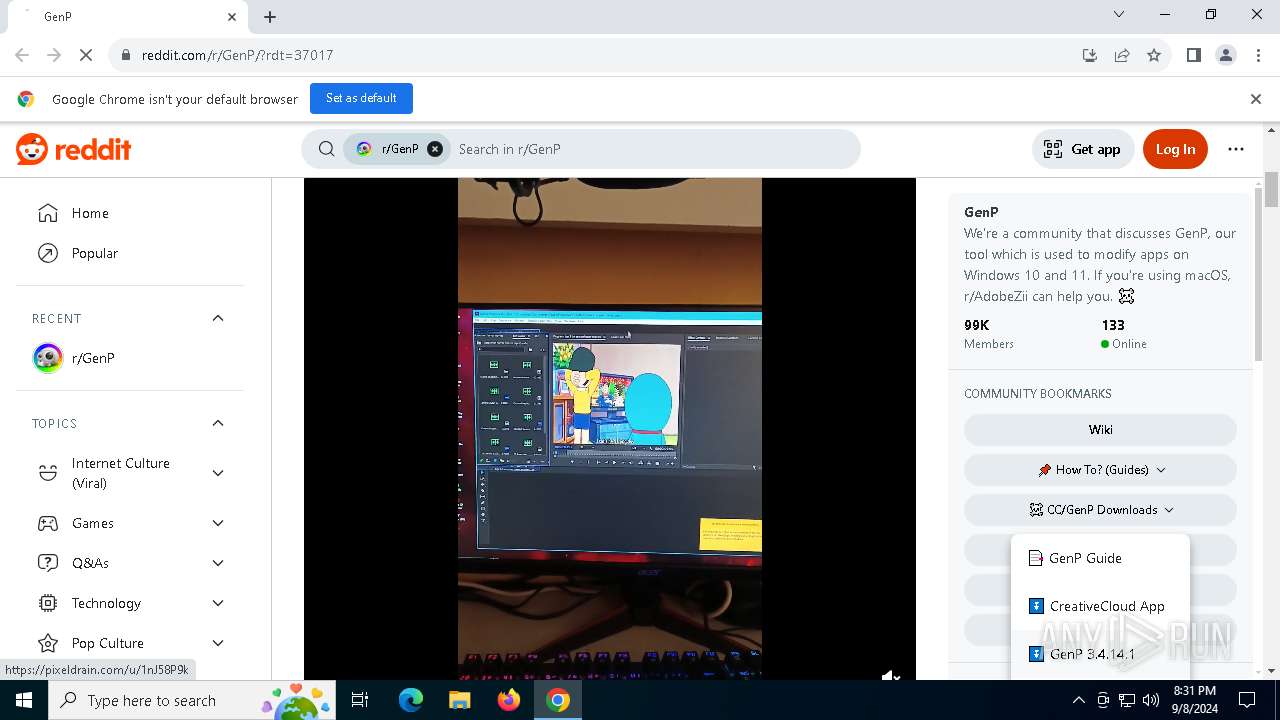Remove the r/GenP search filter
1280x720 pixels.
tap(435, 149)
